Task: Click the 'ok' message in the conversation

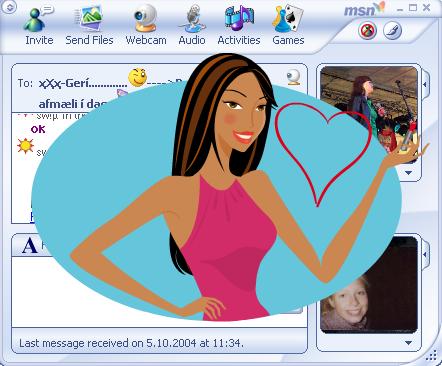Action: tap(38, 129)
